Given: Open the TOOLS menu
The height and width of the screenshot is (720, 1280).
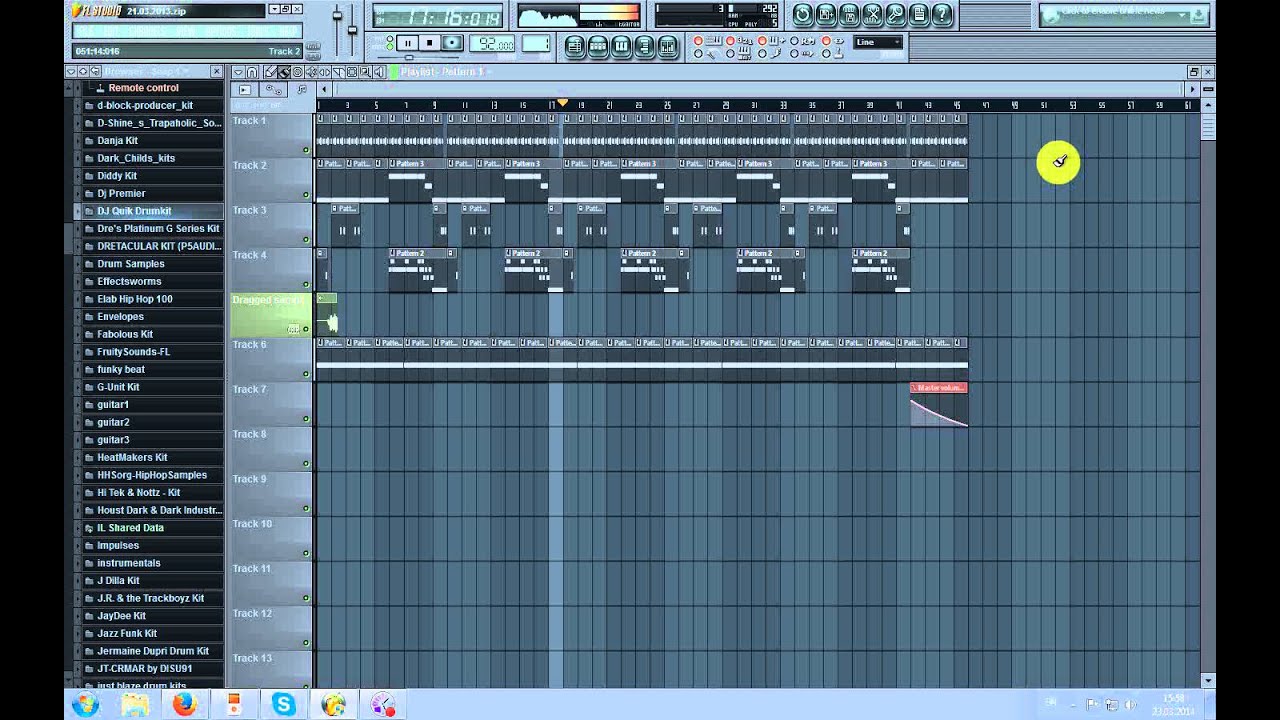Looking at the screenshot, I should point(257,31).
